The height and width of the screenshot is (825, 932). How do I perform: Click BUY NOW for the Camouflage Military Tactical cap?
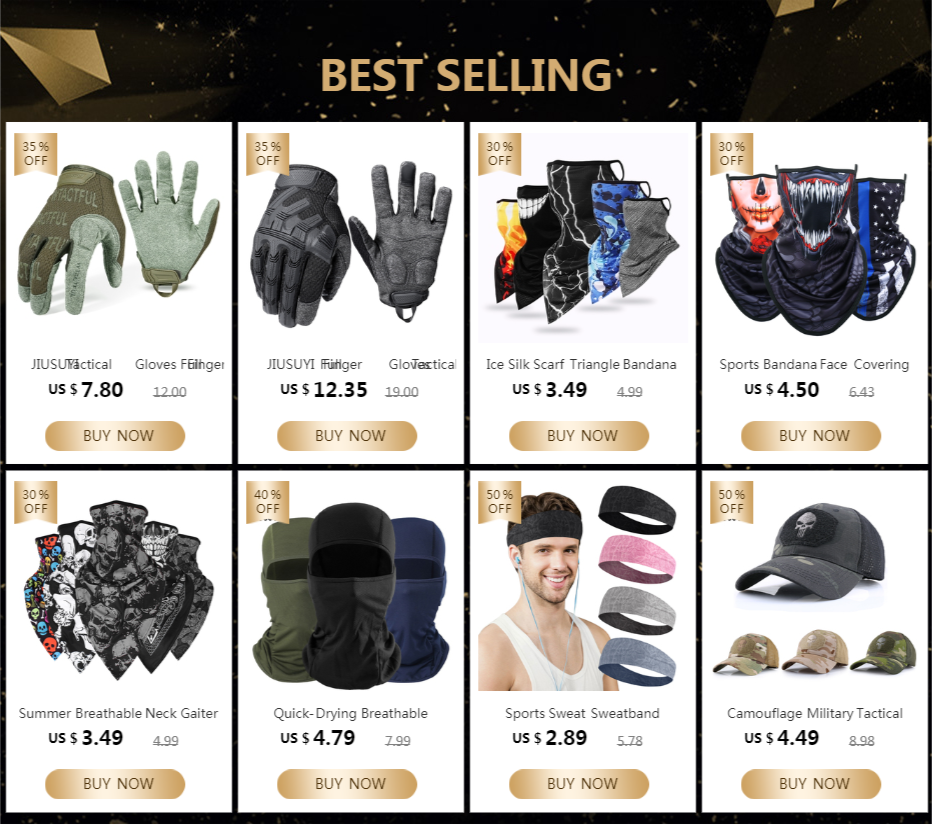pos(811,784)
